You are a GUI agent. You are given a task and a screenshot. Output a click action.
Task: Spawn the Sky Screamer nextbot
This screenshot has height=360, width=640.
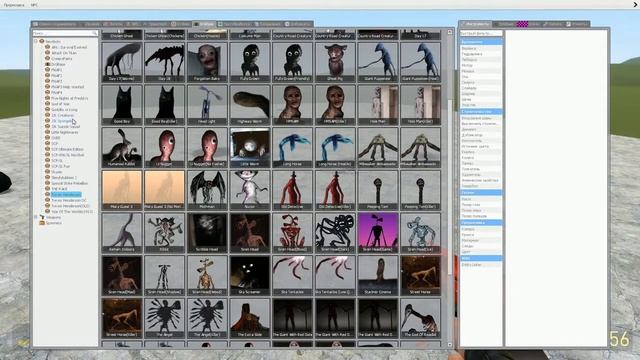pyautogui.click(x=250, y=276)
